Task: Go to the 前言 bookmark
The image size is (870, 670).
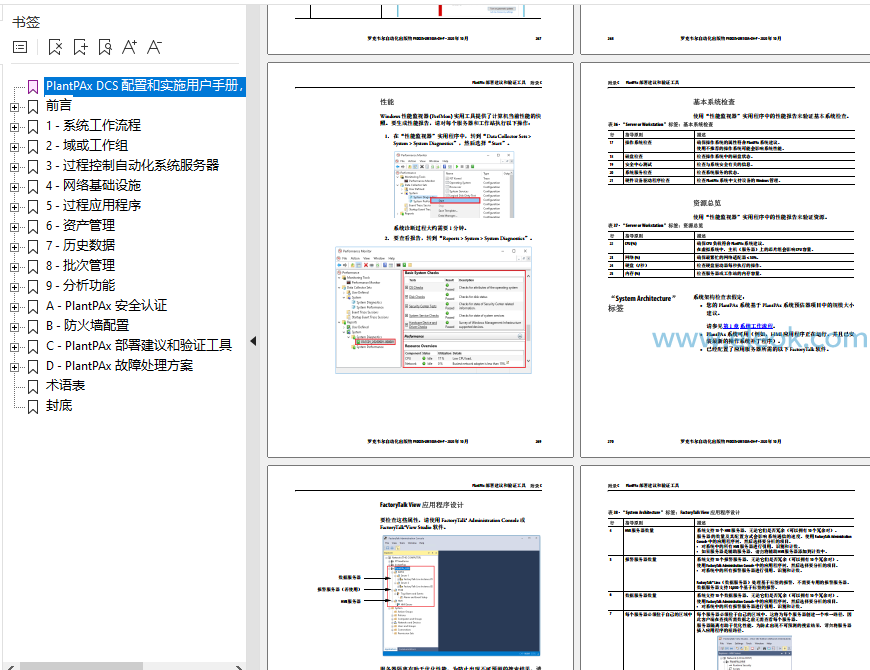Action: coord(58,105)
